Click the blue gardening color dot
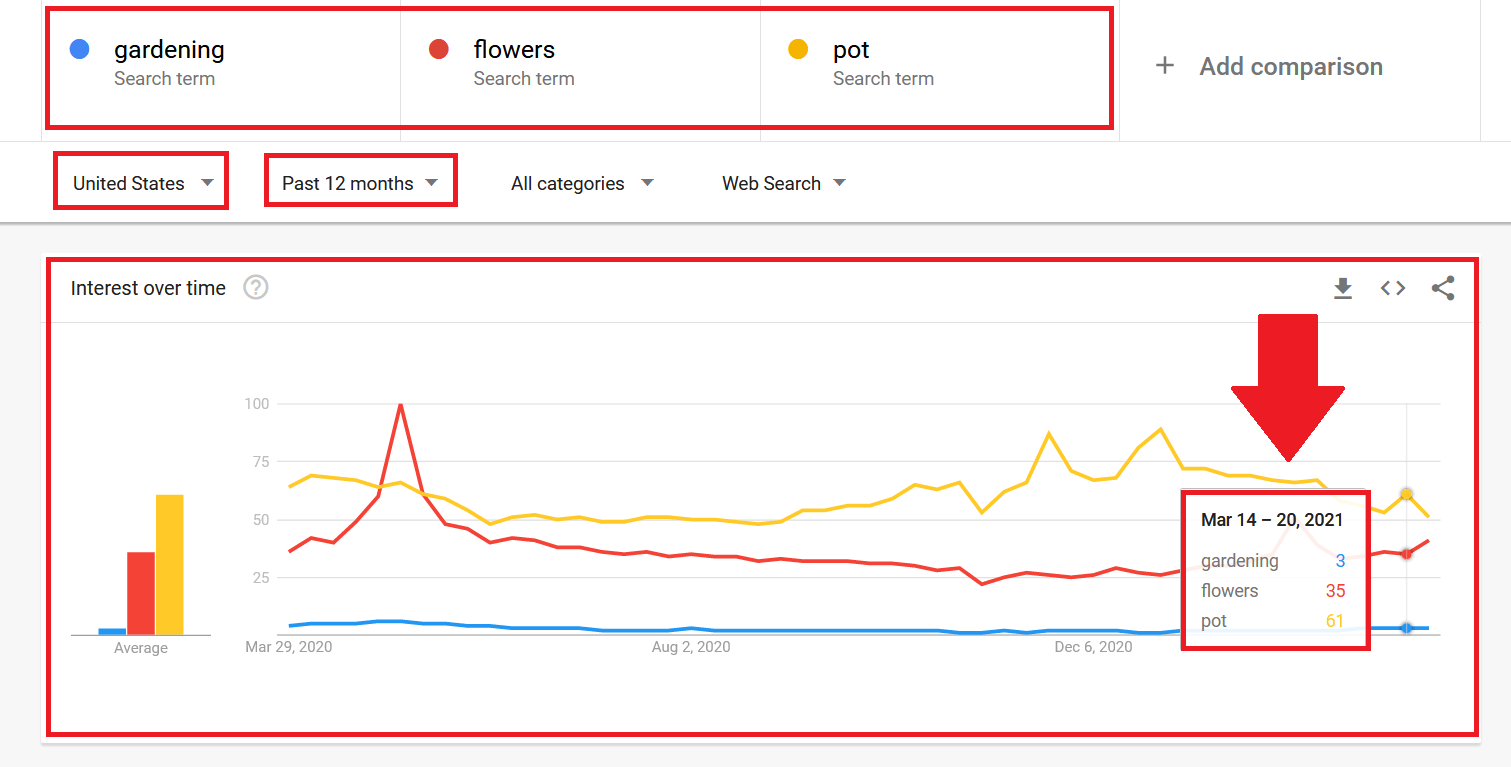Screen dimensions: 1511x767 pyautogui.click(x=79, y=49)
